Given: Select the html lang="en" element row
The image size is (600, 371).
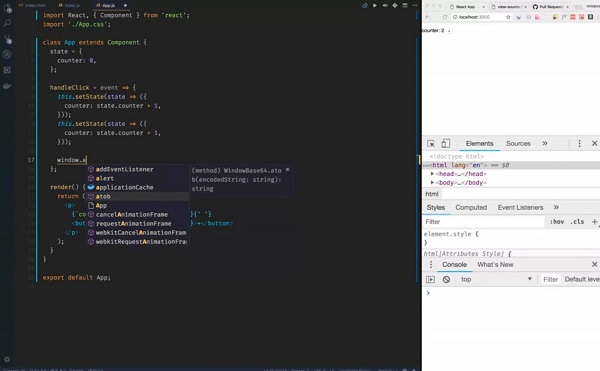Looking at the screenshot, I should click(511, 165).
